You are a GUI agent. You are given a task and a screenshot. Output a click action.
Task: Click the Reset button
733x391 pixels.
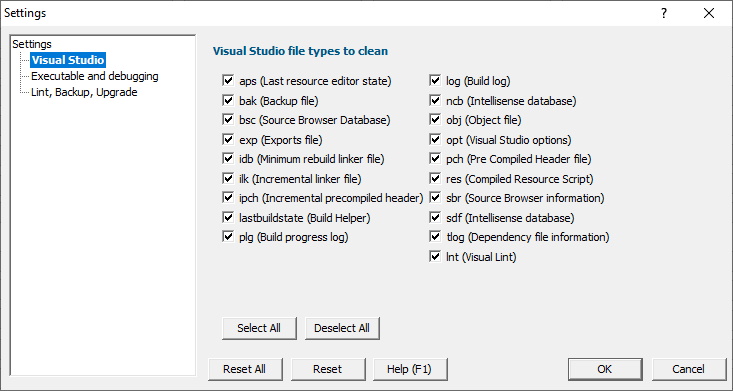tap(328, 369)
